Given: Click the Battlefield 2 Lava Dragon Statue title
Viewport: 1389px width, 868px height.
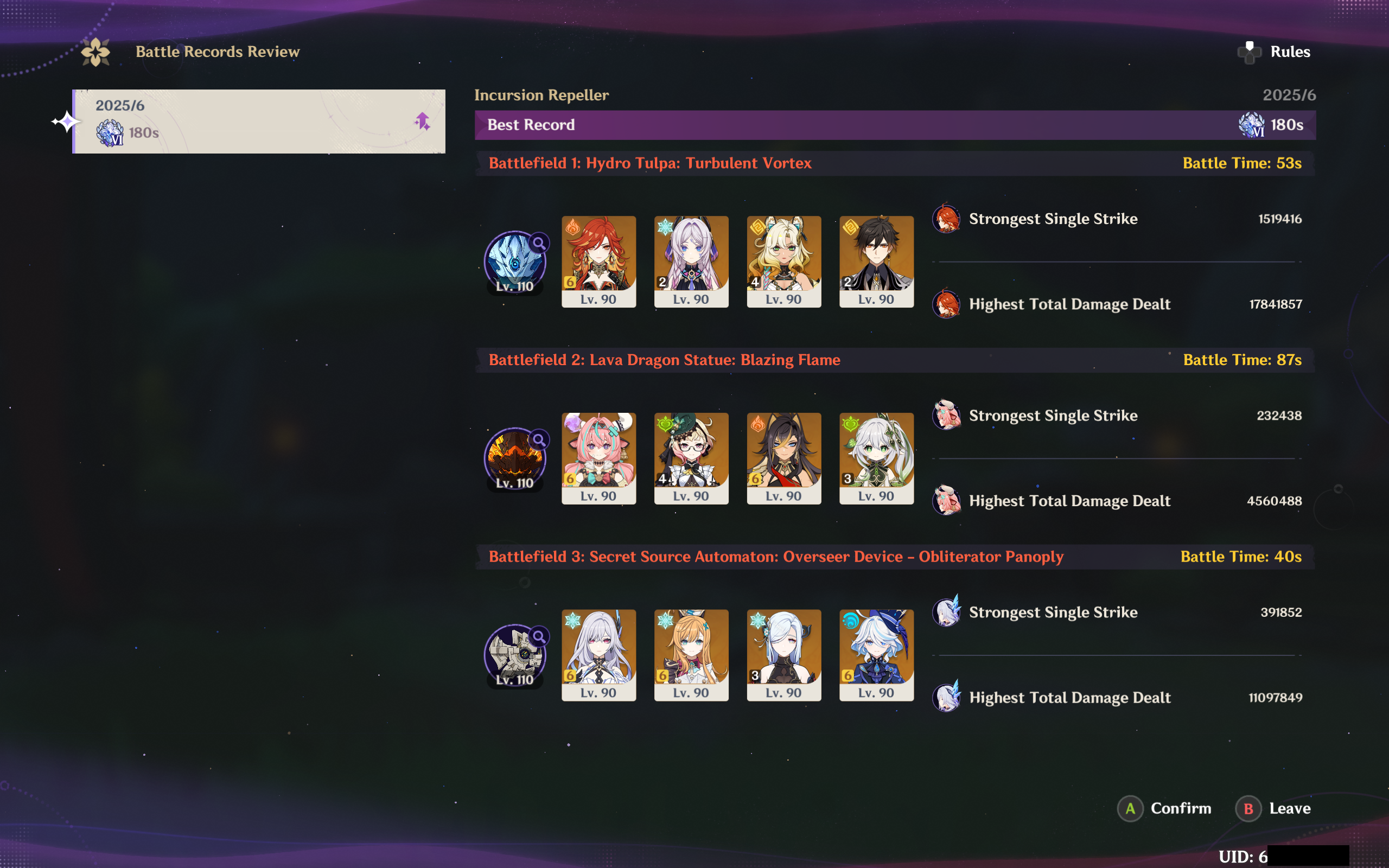Looking at the screenshot, I should coord(664,360).
